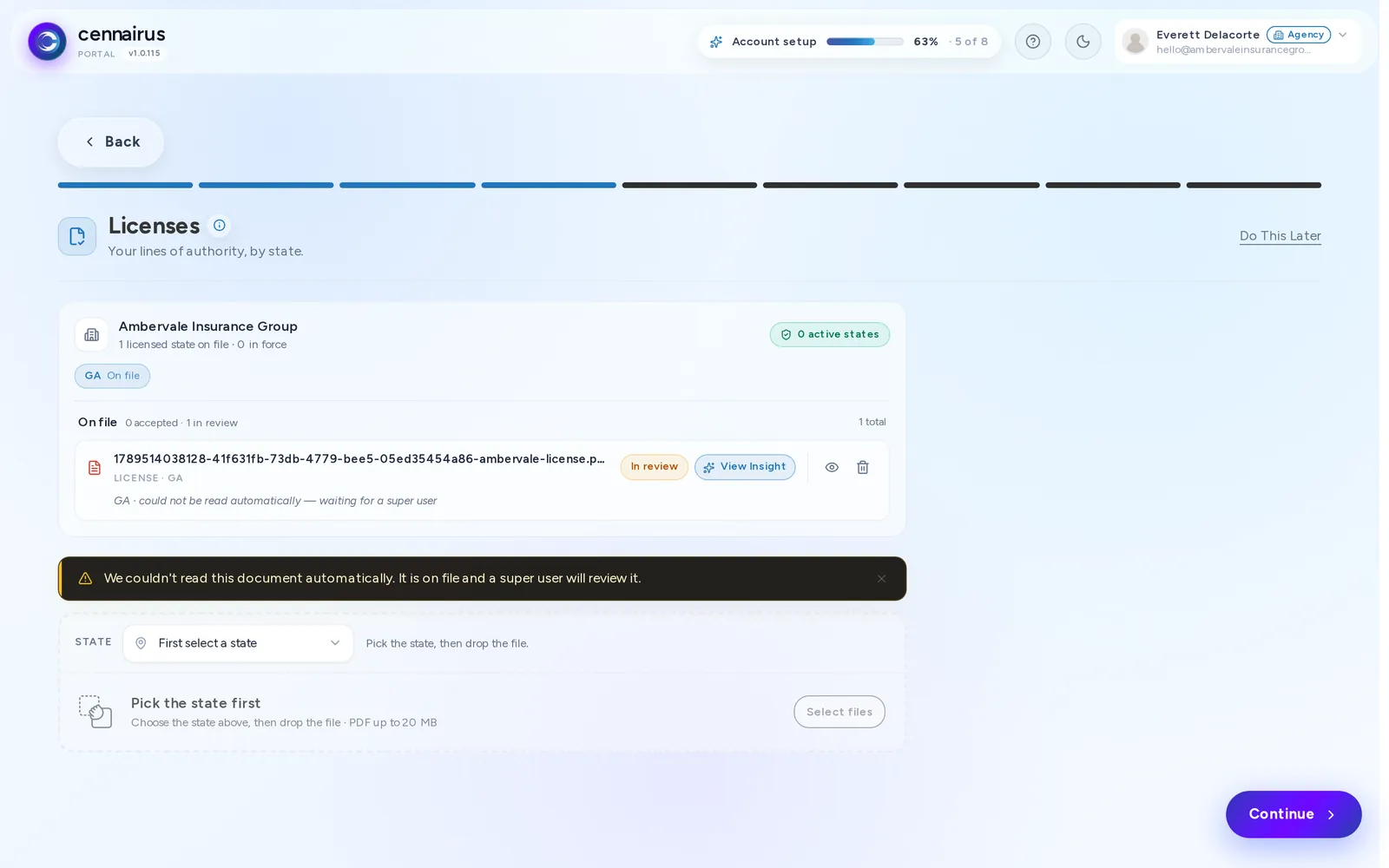Click the user avatar picture

pos(1135,42)
